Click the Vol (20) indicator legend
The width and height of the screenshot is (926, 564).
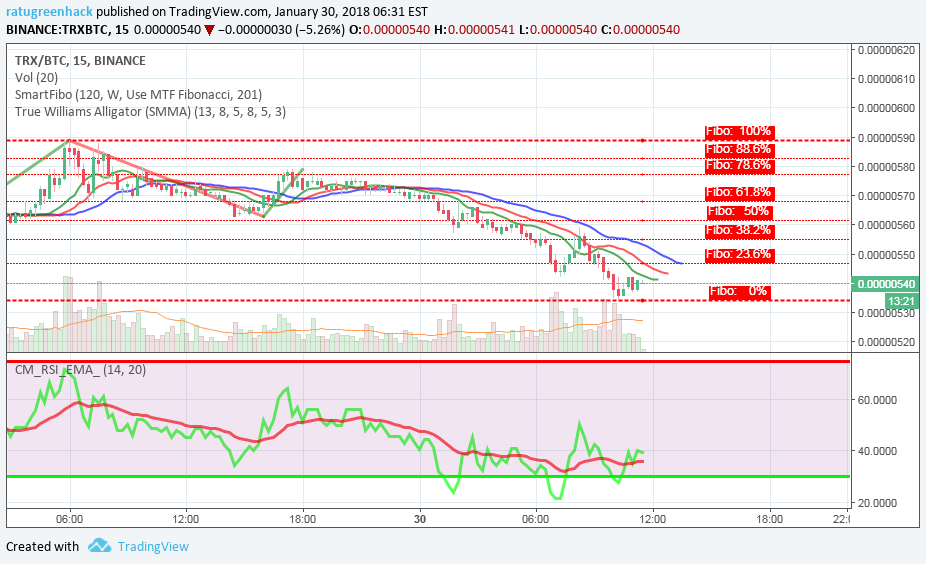[37, 77]
